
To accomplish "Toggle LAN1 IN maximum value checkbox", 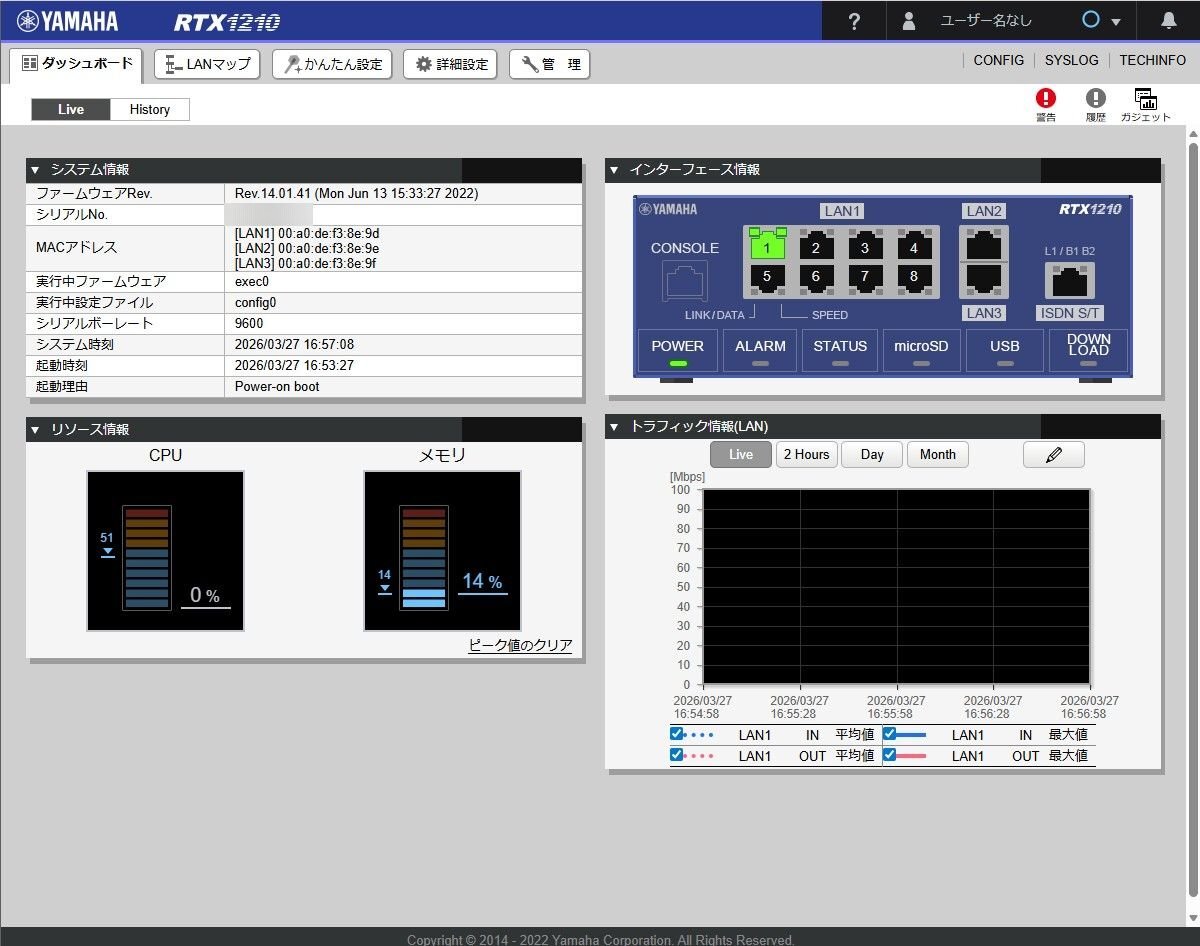I will tap(890, 734).
